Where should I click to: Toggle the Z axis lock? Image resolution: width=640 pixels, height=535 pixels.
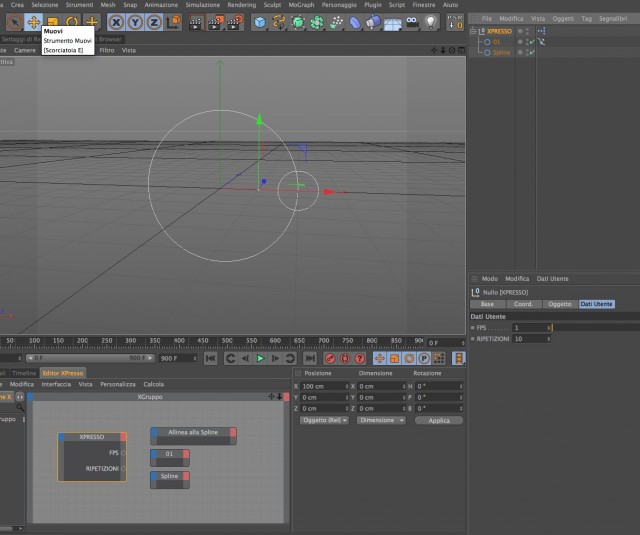[x=154, y=22]
